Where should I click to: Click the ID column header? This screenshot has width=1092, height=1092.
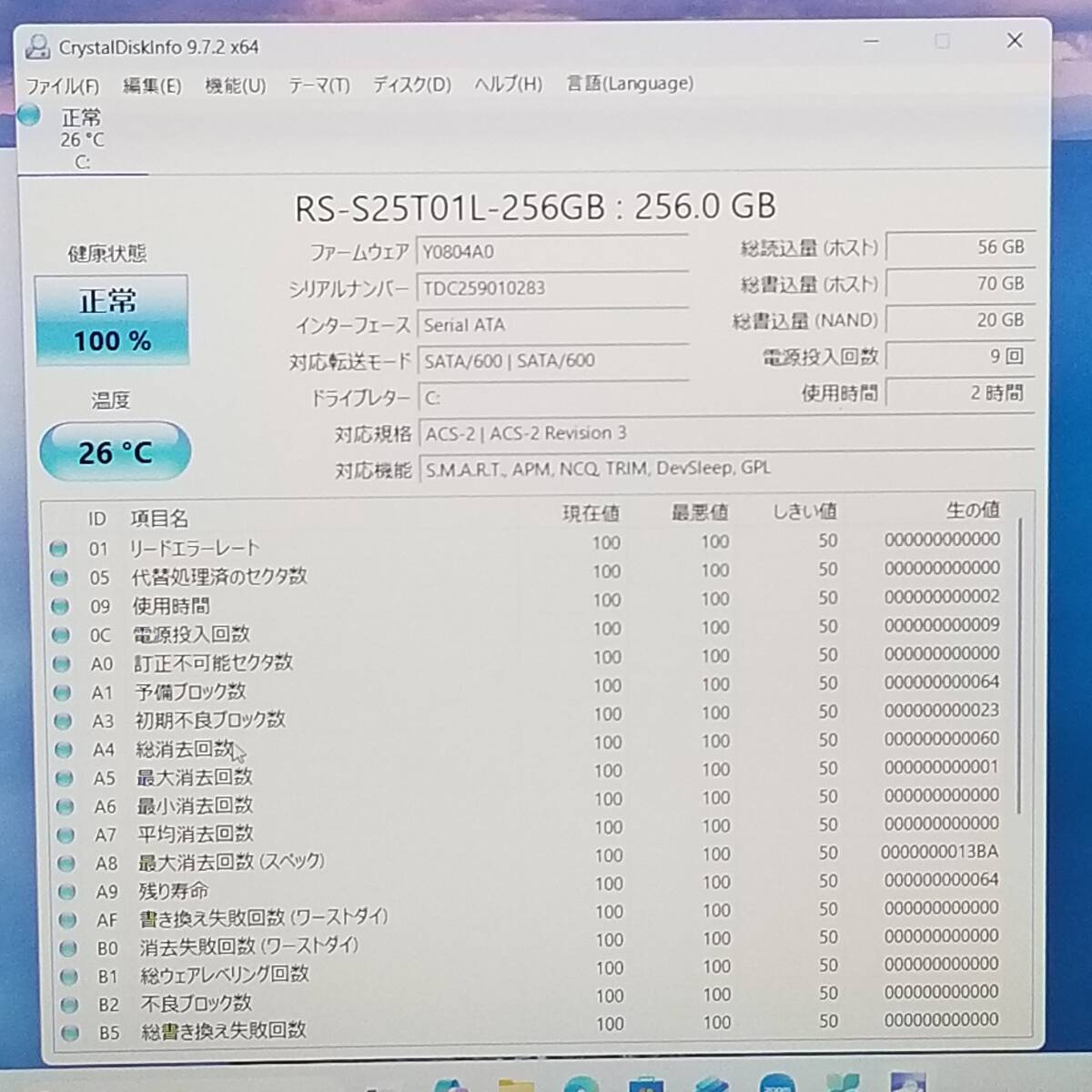(97, 519)
